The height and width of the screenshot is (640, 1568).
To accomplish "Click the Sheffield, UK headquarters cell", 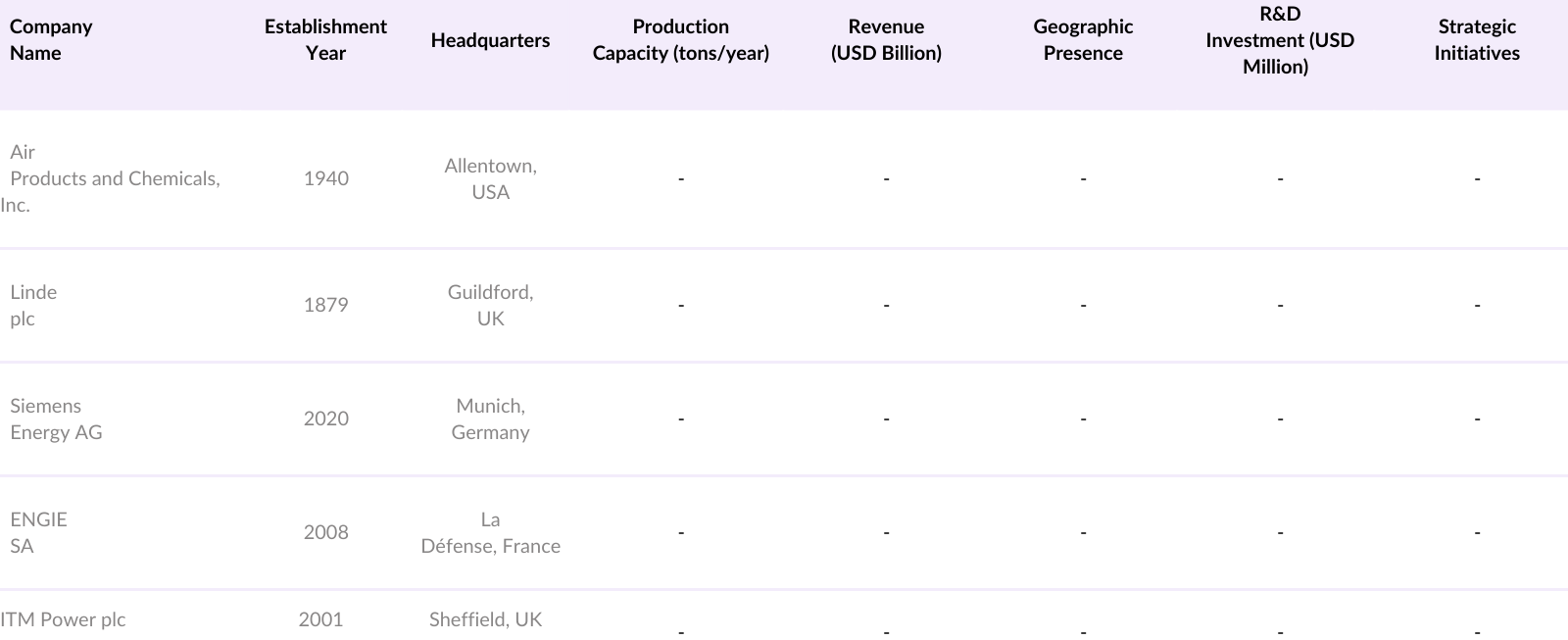I will (485, 619).
